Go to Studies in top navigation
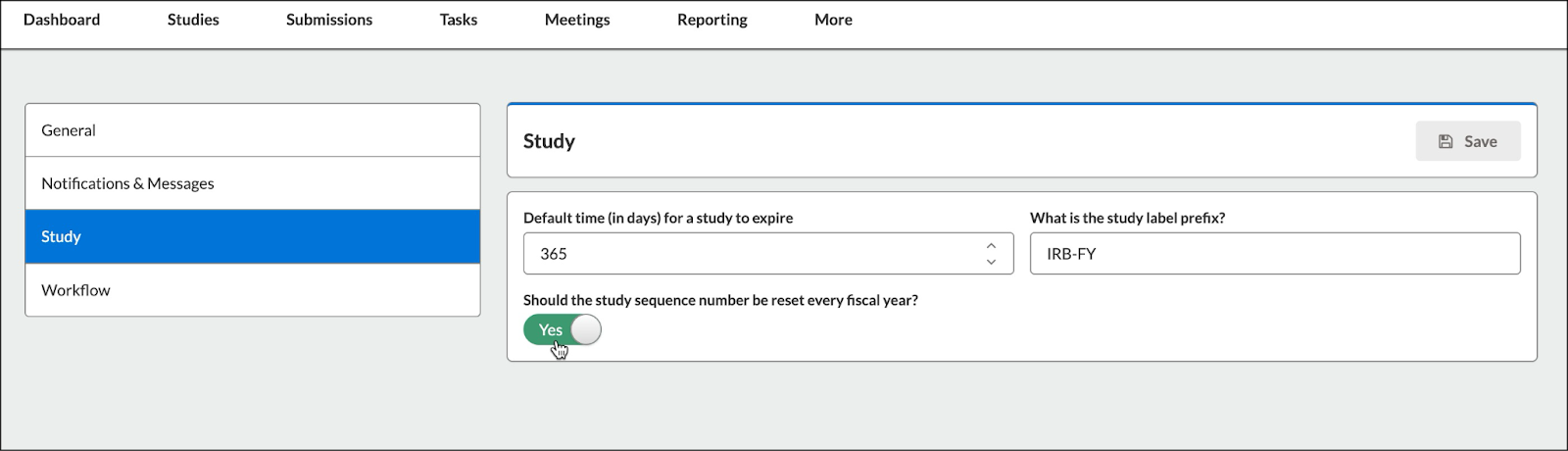Viewport: 1568px width, 451px height. click(x=193, y=20)
